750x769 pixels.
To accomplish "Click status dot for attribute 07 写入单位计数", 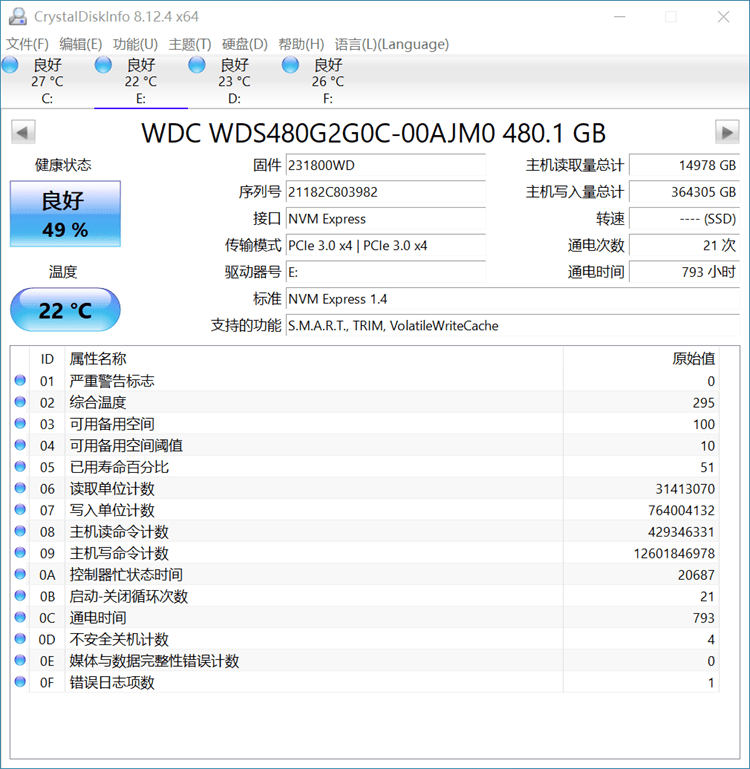I will point(20,510).
